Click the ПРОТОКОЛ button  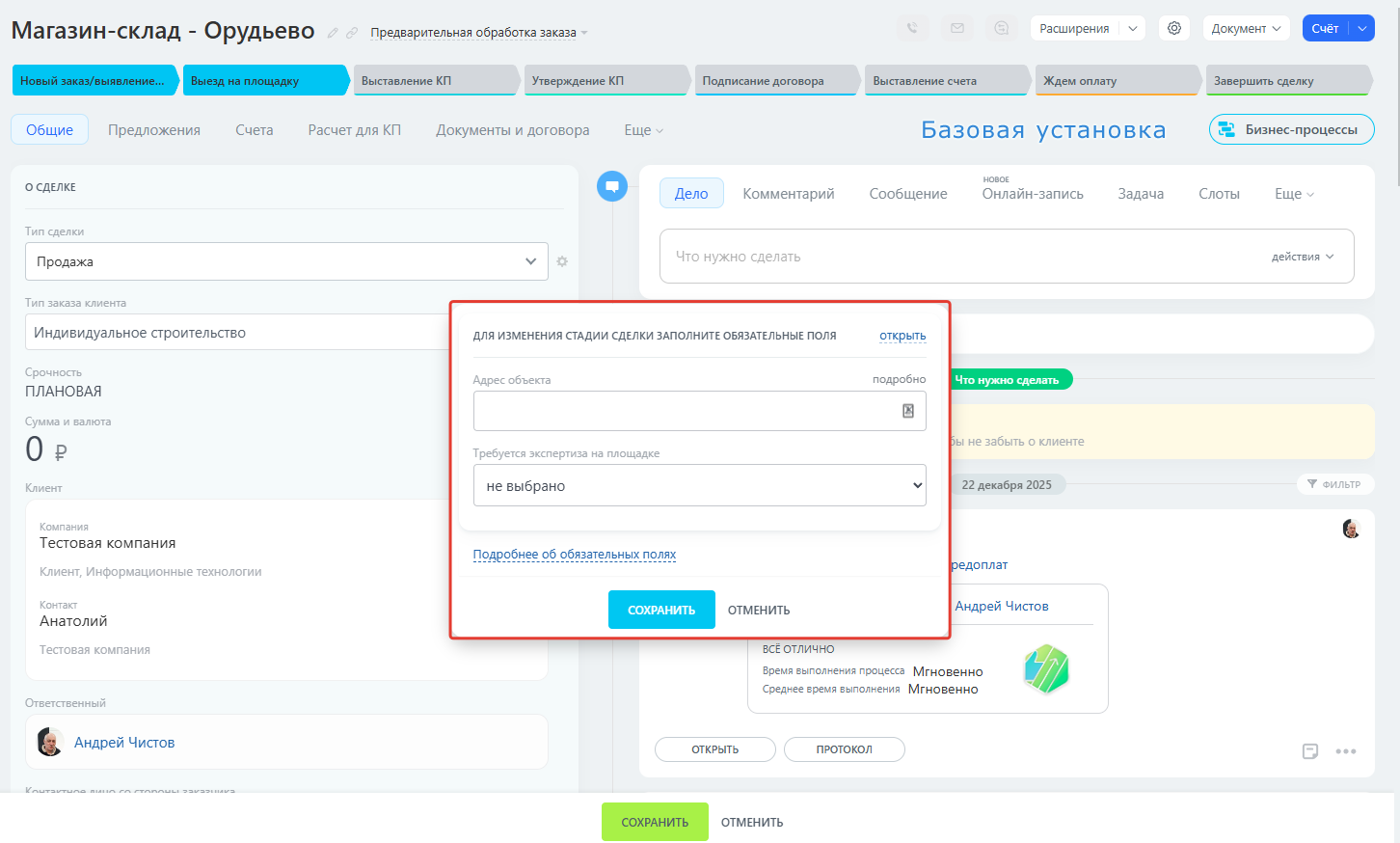845,749
